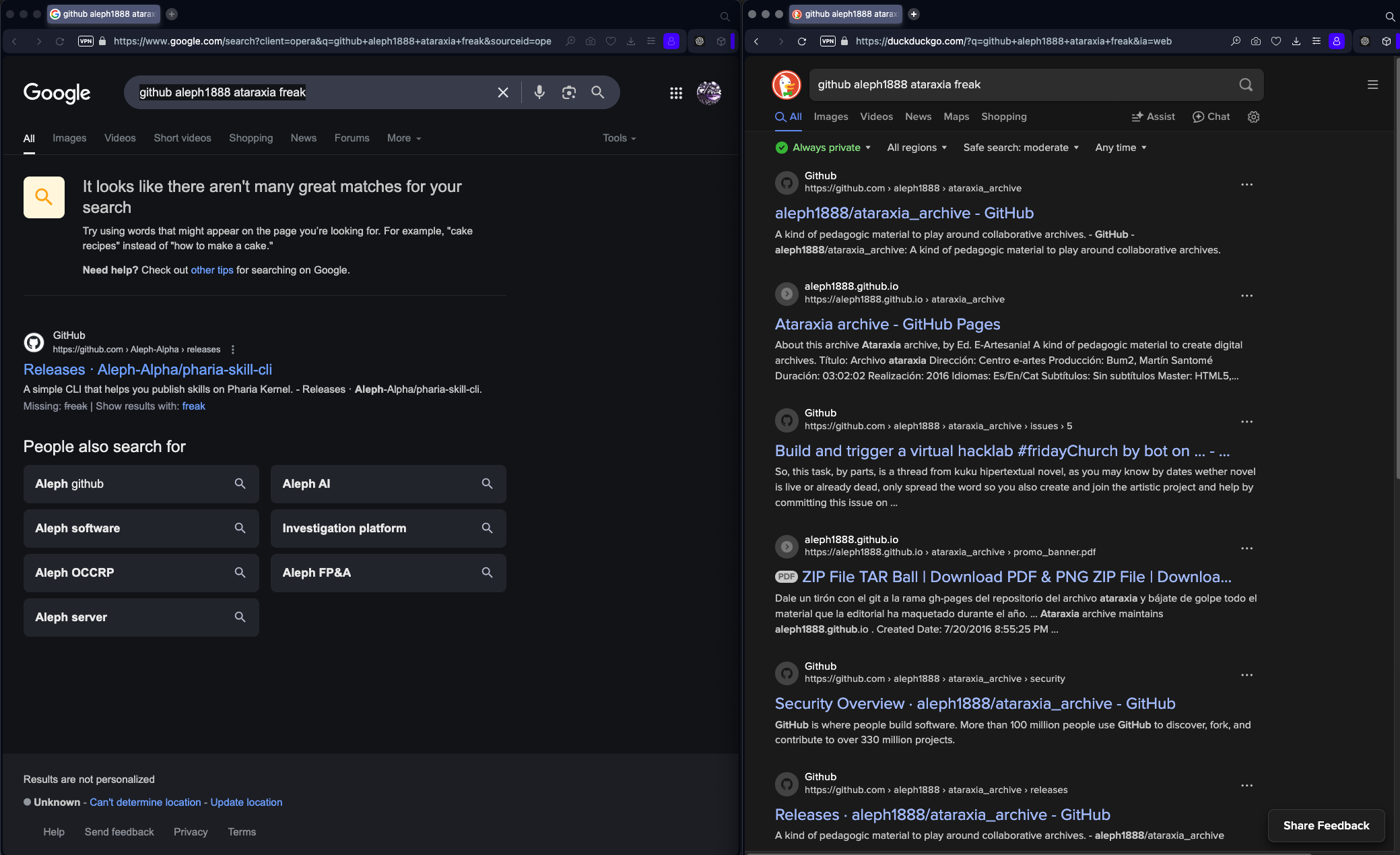Open the DuckDuckGo hamburger menu
The width and height of the screenshot is (1400, 855).
[x=1372, y=85]
